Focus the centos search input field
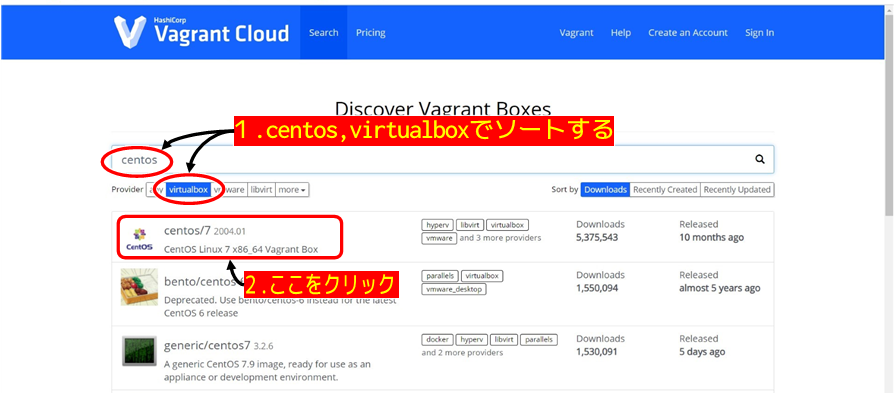Viewport: 894px width, 393px height. (442, 160)
